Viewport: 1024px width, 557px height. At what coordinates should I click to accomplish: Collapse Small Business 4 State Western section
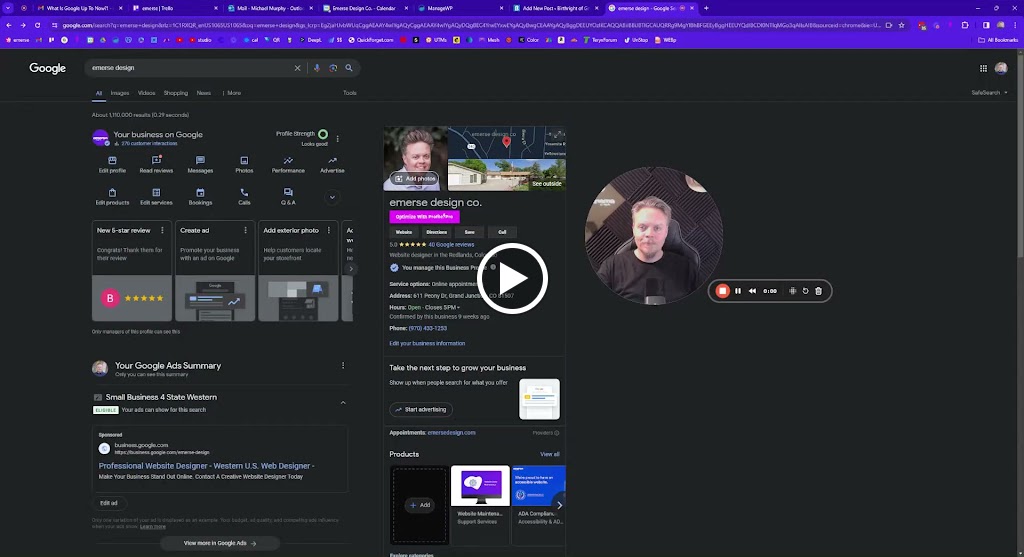(343, 403)
